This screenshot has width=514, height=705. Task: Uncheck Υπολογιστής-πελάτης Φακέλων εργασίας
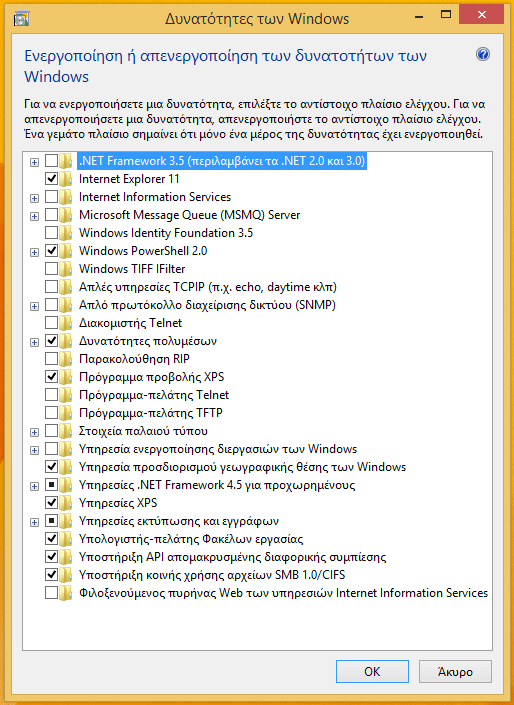[x=51, y=538]
